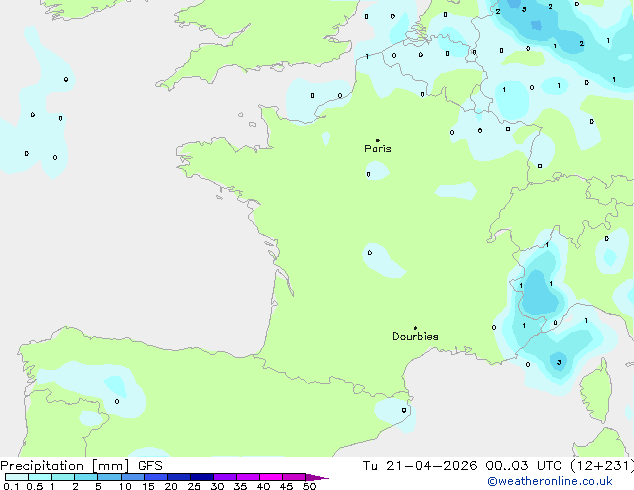Image resolution: width=634 pixels, height=490 pixels.
Task: Pick the 35–40 mm legend color swatch
Action: [248, 477]
